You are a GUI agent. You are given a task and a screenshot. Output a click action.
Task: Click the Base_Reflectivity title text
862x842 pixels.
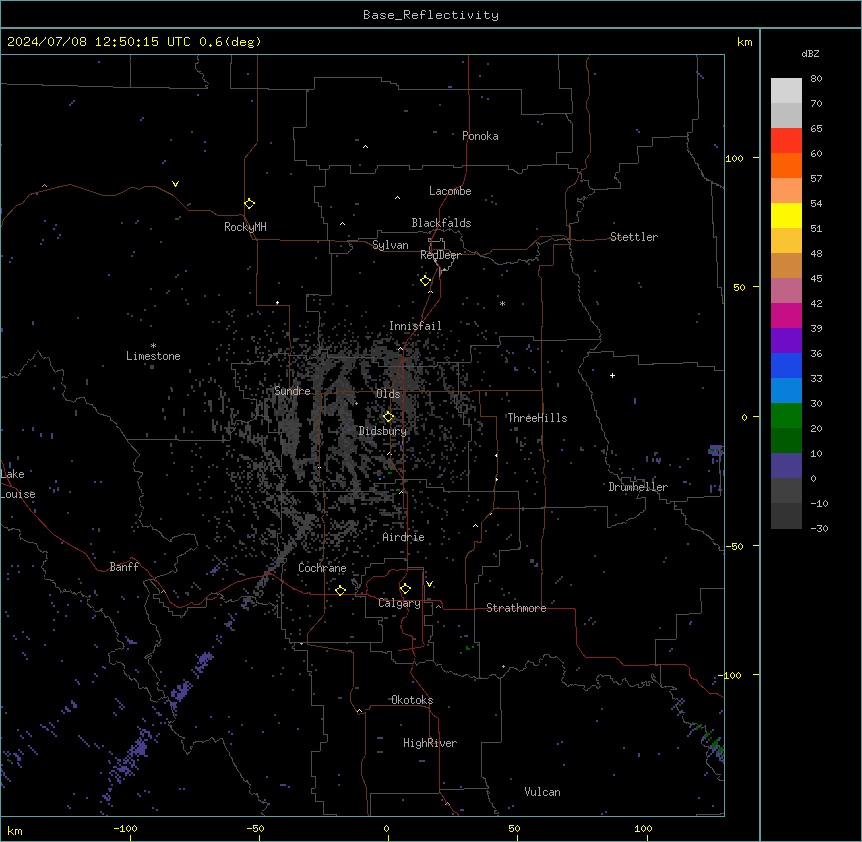tap(431, 15)
